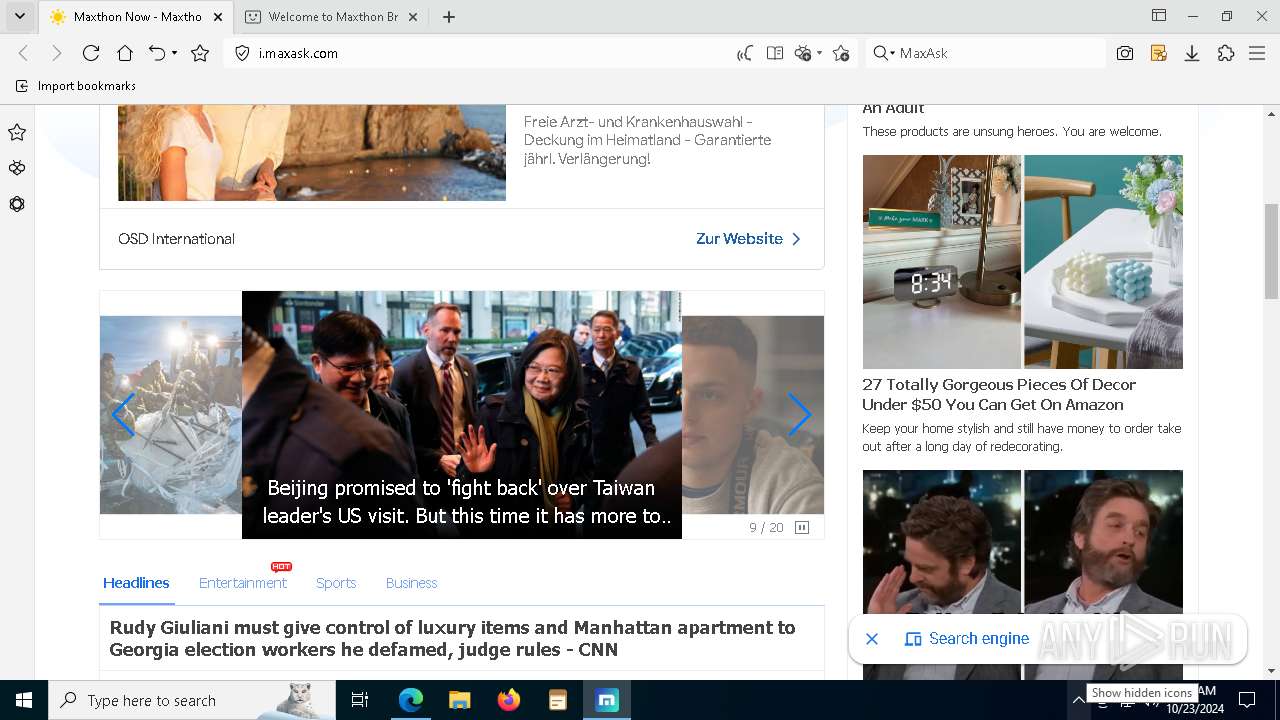Launch Microsoft Edge from taskbar
The image size is (1280, 720).
pyautogui.click(x=411, y=700)
